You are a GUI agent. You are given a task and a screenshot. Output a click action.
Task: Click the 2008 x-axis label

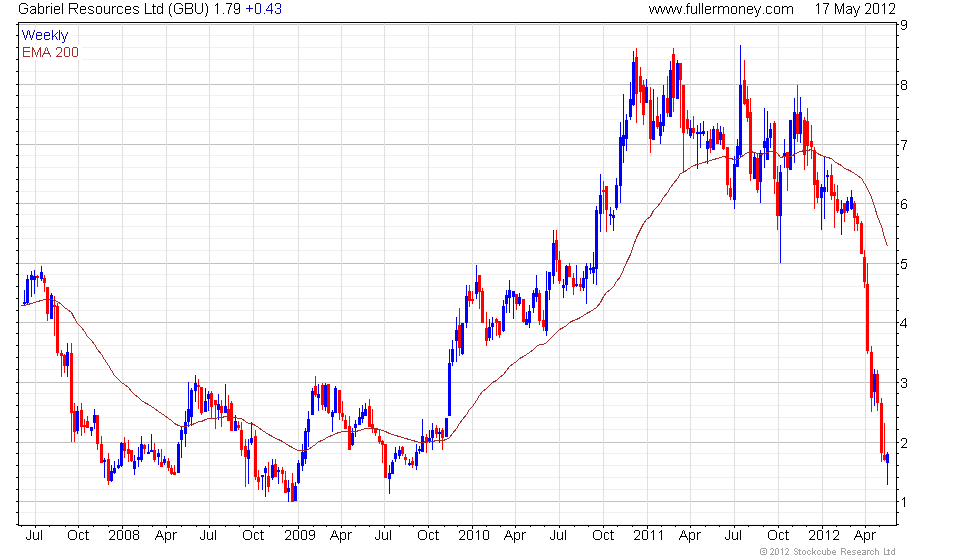pos(124,536)
